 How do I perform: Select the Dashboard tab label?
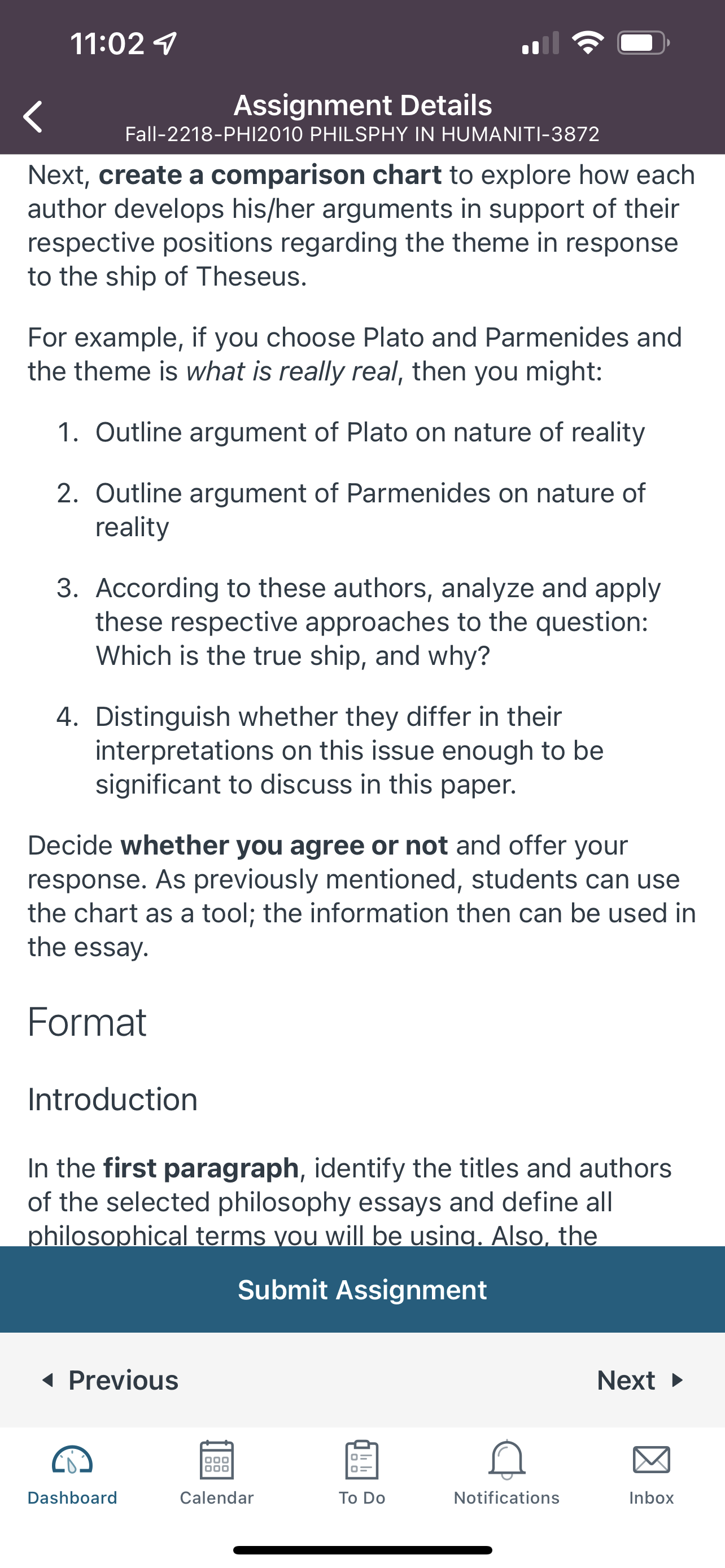tap(72, 1497)
